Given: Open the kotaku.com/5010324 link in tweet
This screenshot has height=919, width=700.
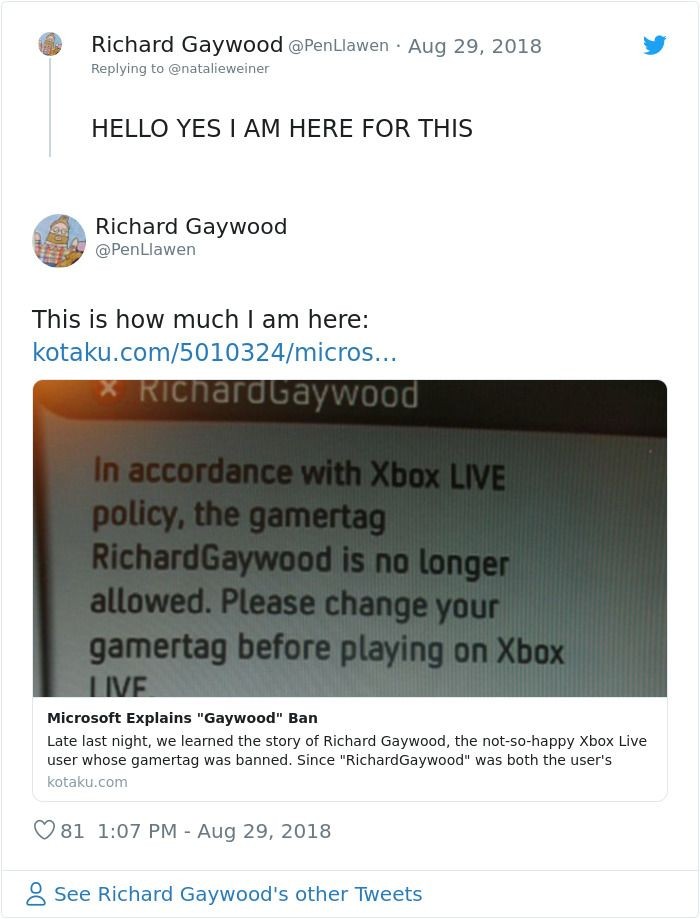Looking at the screenshot, I should pyautogui.click(x=215, y=352).
